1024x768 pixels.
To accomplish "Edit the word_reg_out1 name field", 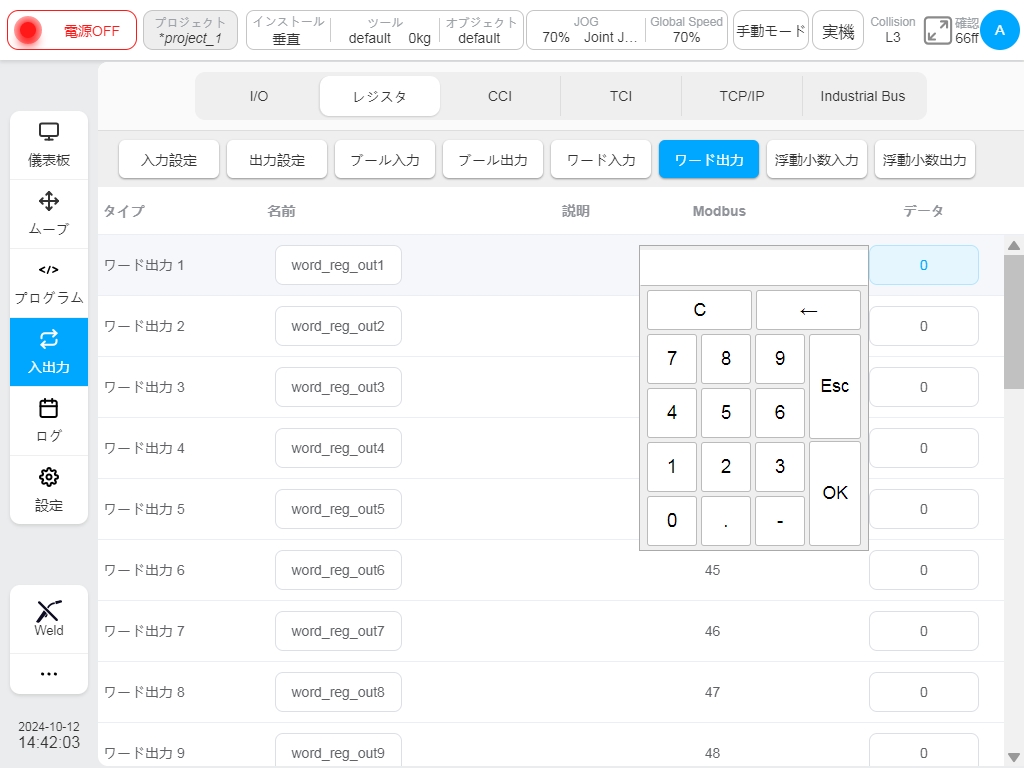I will (x=338, y=265).
